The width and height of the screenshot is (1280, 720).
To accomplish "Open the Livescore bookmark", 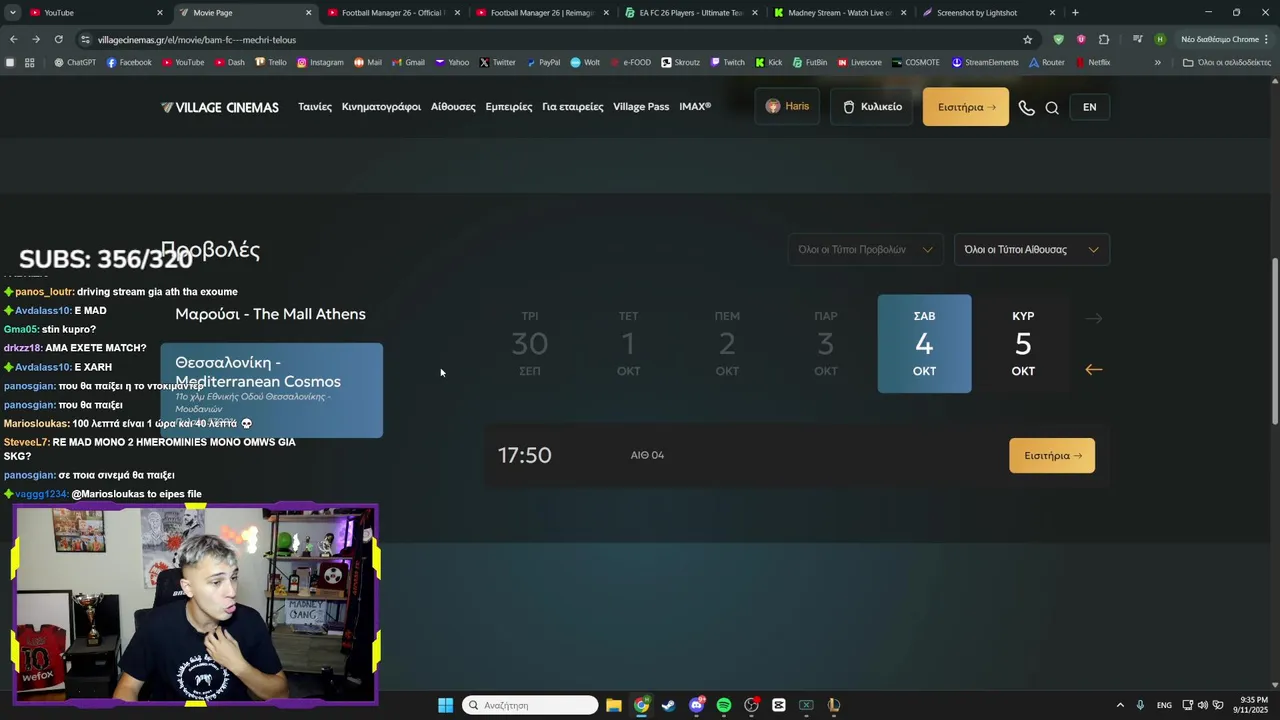I will pos(860,62).
